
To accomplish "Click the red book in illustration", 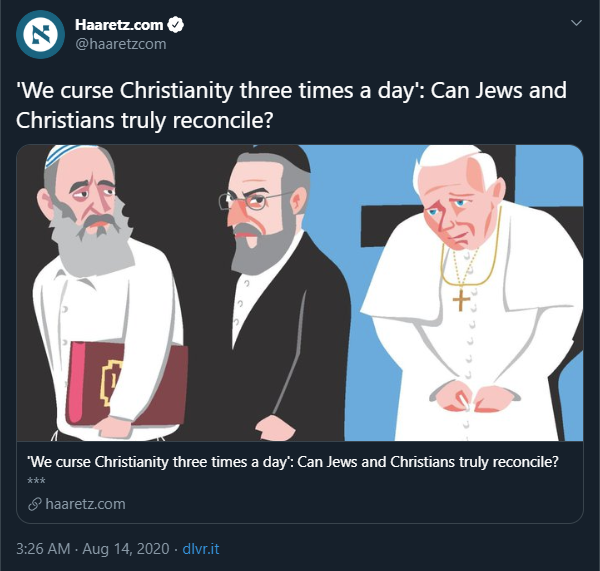I will tap(126, 384).
